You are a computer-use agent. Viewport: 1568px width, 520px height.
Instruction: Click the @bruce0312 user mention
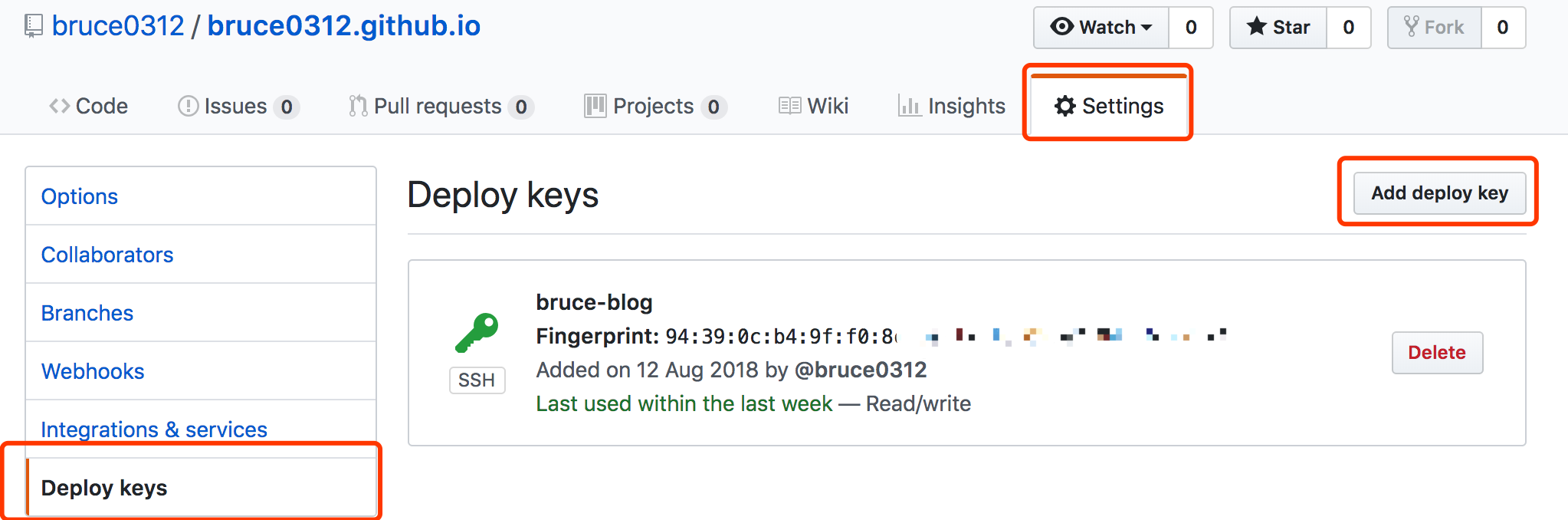(x=861, y=370)
